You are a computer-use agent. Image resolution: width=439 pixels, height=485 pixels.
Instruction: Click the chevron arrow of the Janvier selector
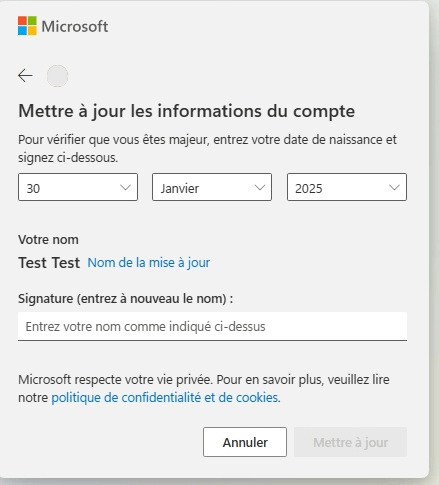(260, 188)
